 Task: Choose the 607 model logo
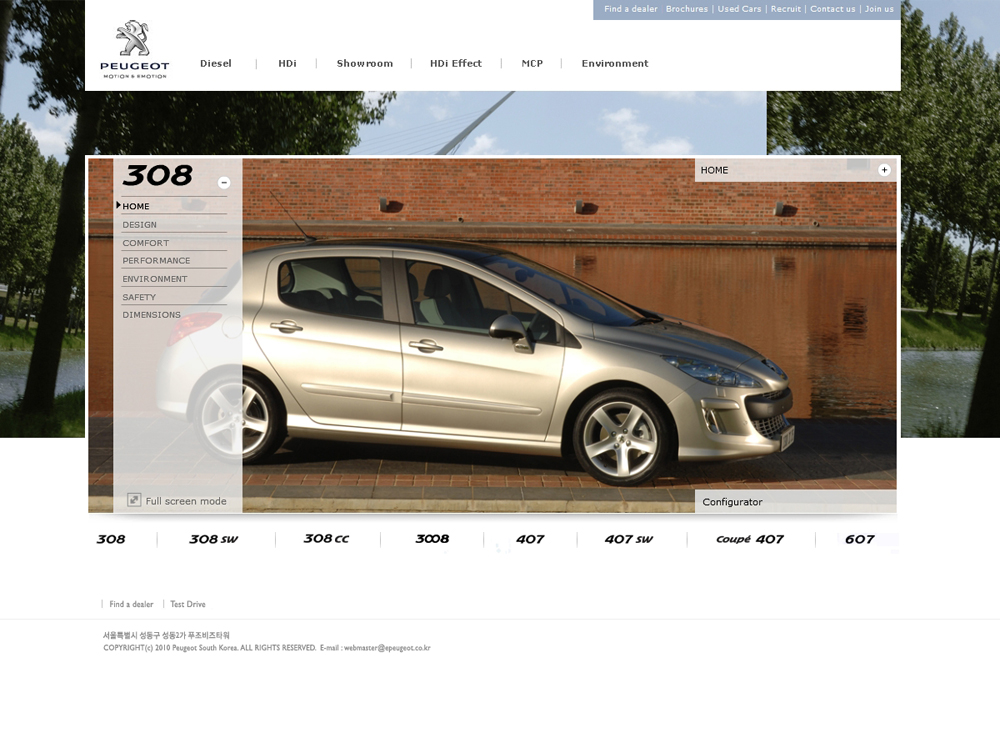[x=859, y=540]
